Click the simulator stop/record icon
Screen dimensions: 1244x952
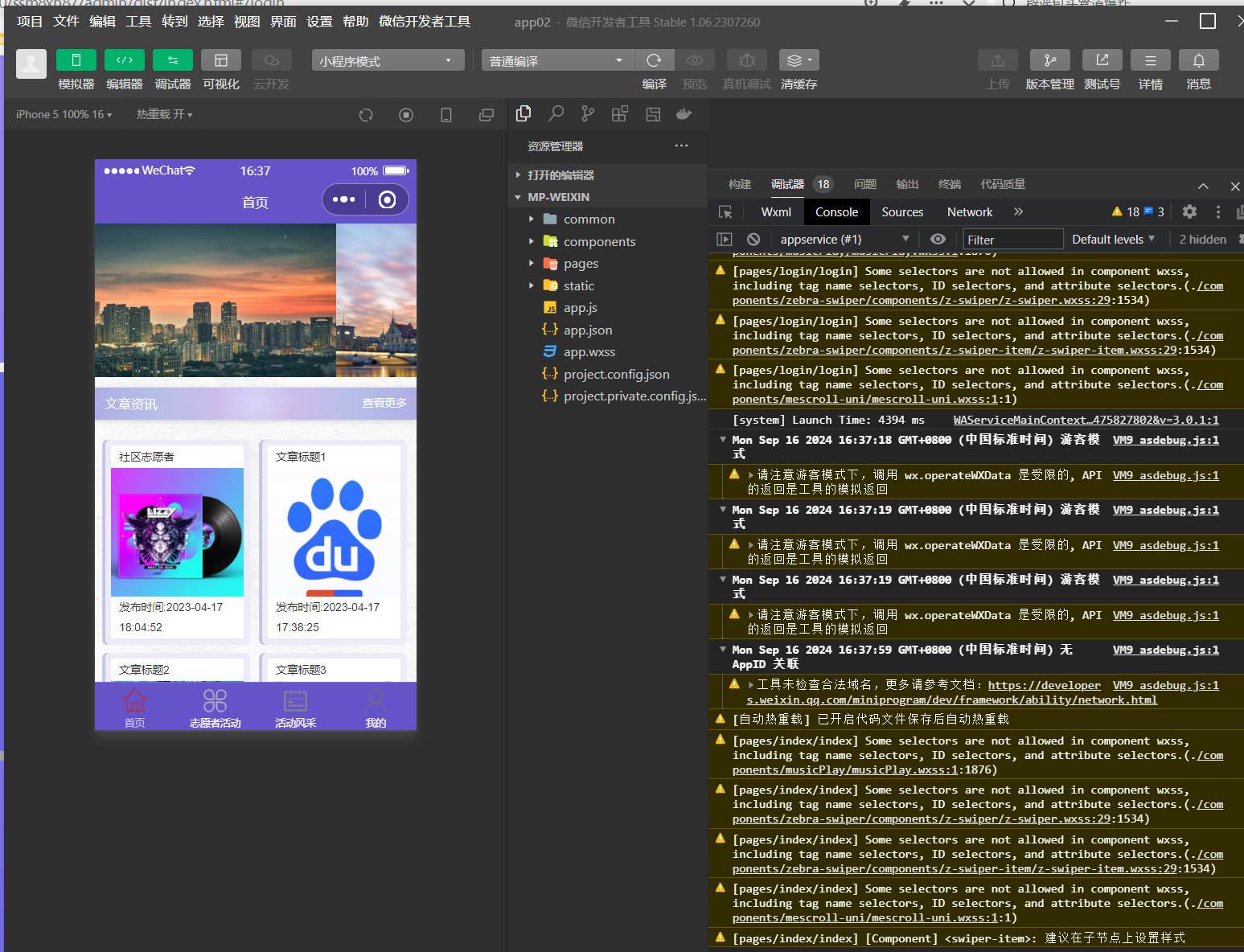406,115
